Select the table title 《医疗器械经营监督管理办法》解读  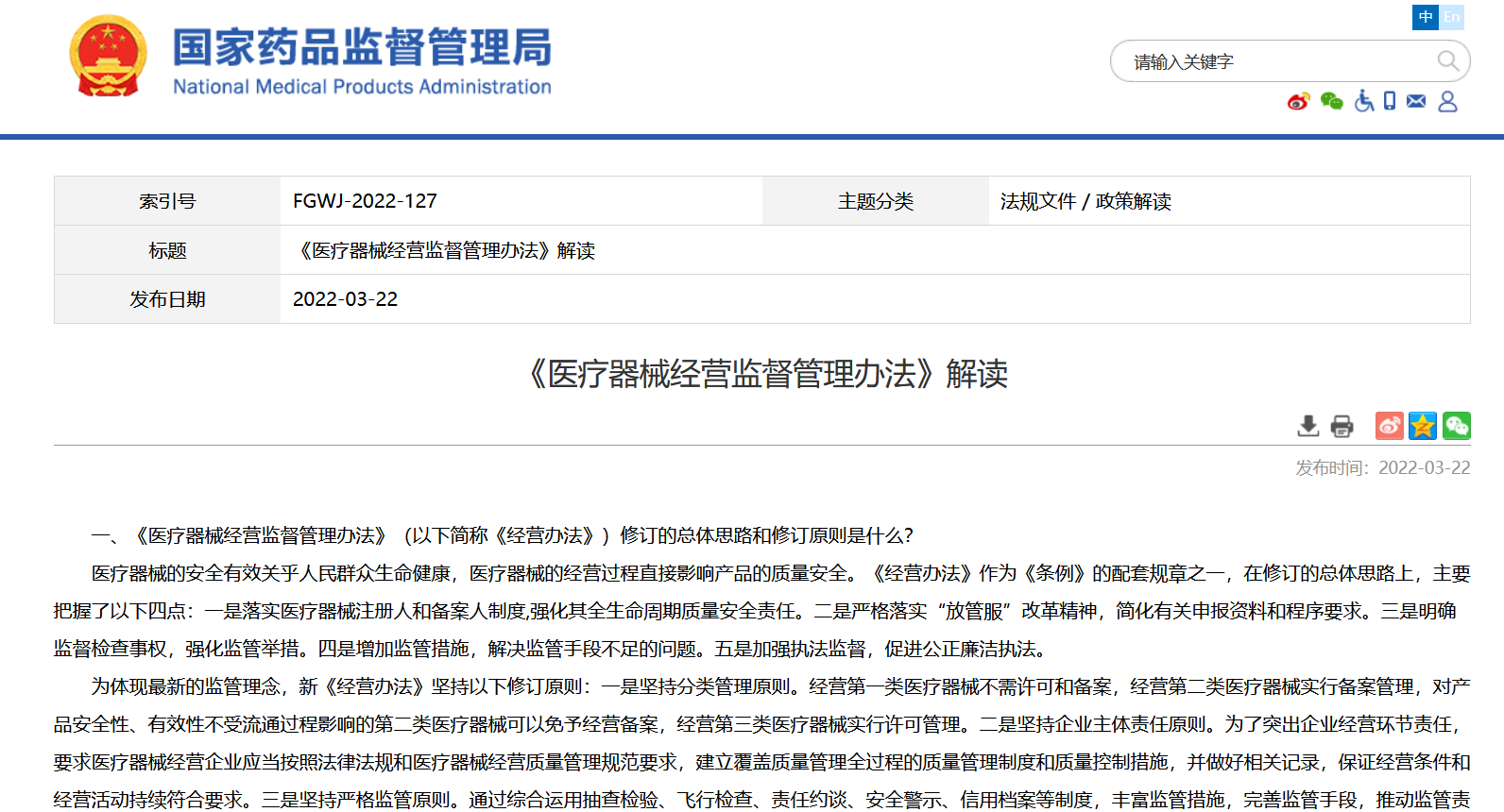(444, 250)
